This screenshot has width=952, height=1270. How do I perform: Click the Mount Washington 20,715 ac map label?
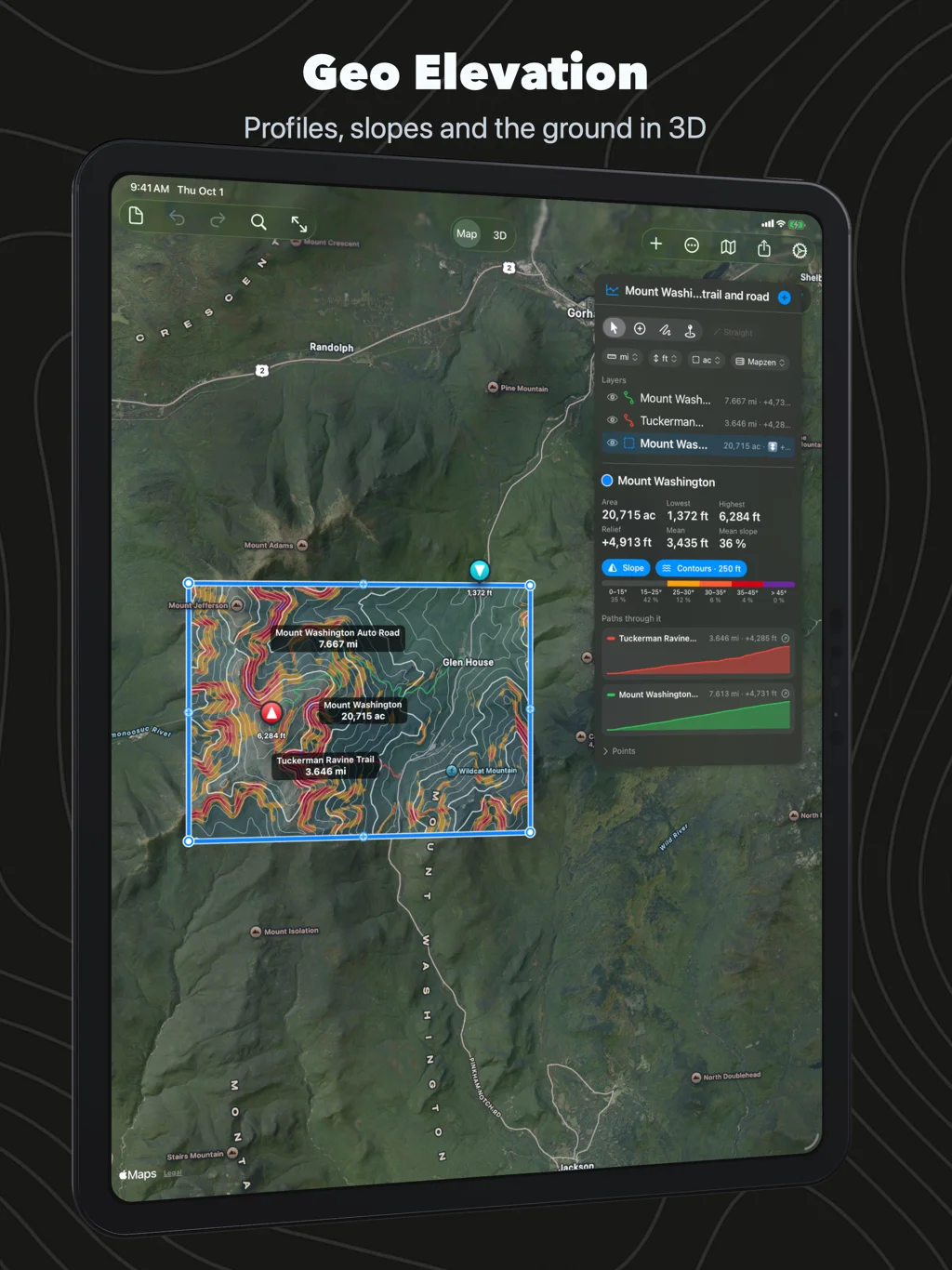point(363,710)
